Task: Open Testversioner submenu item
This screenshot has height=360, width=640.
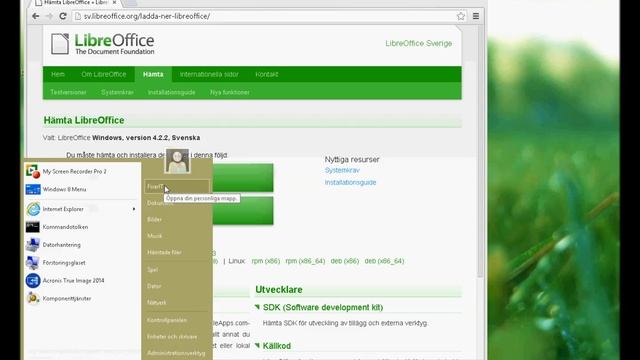Action: coord(68,92)
